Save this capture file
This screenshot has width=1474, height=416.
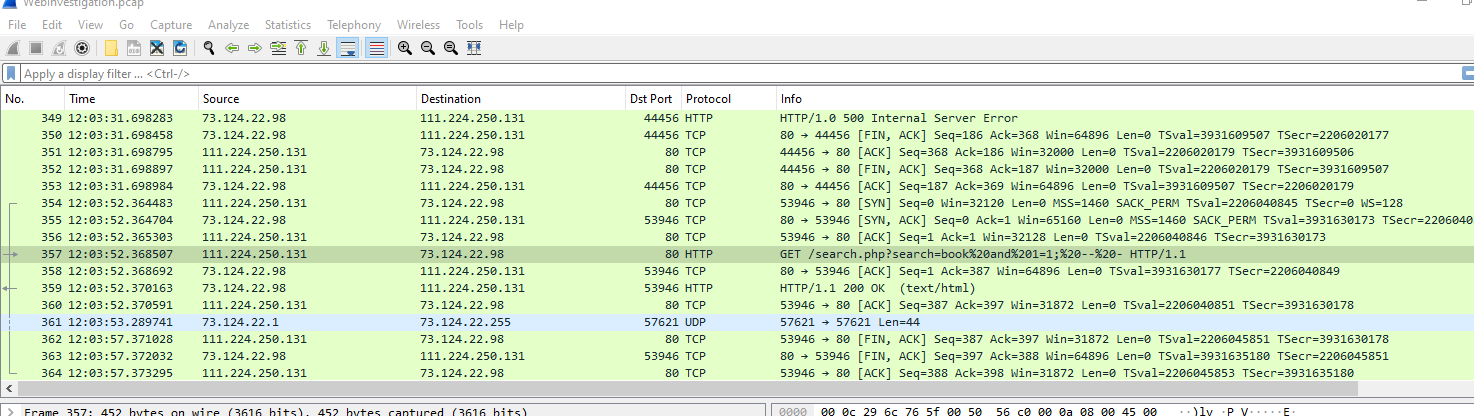(134, 48)
